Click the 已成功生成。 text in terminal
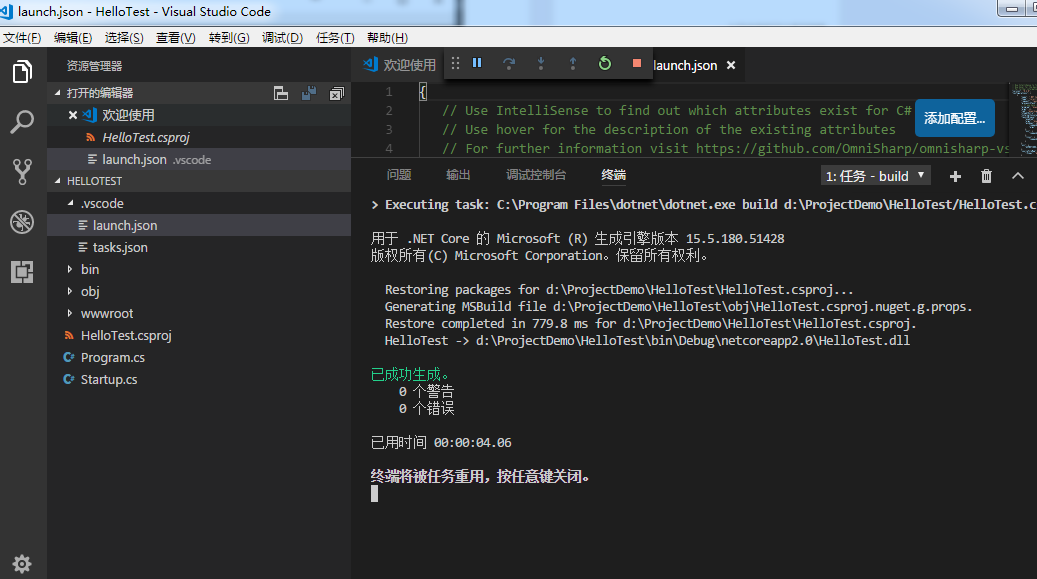 point(410,375)
